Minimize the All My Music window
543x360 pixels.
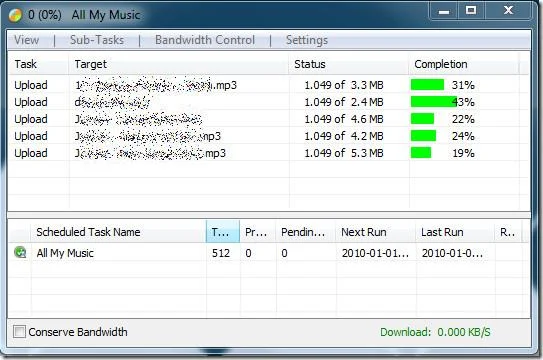tap(444, 11)
